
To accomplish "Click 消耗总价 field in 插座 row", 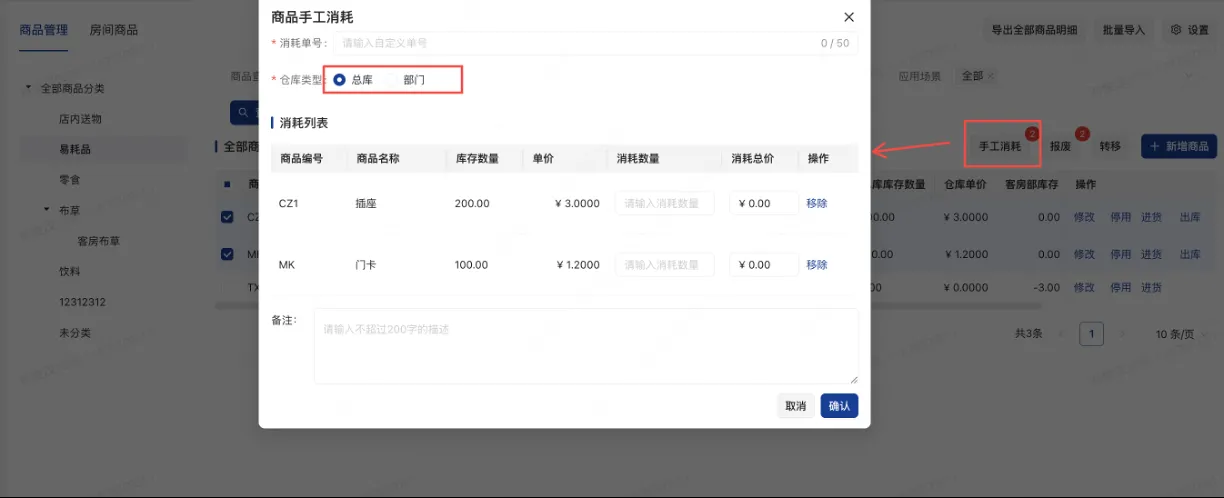I will [764, 203].
